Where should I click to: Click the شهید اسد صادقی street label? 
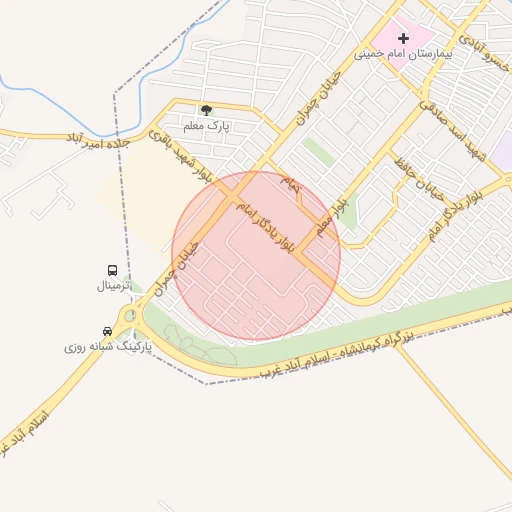coord(452,131)
